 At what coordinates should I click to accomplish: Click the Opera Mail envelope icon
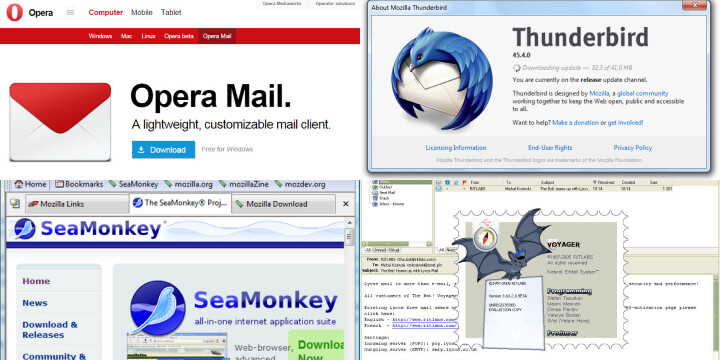(x=60, y=122)
